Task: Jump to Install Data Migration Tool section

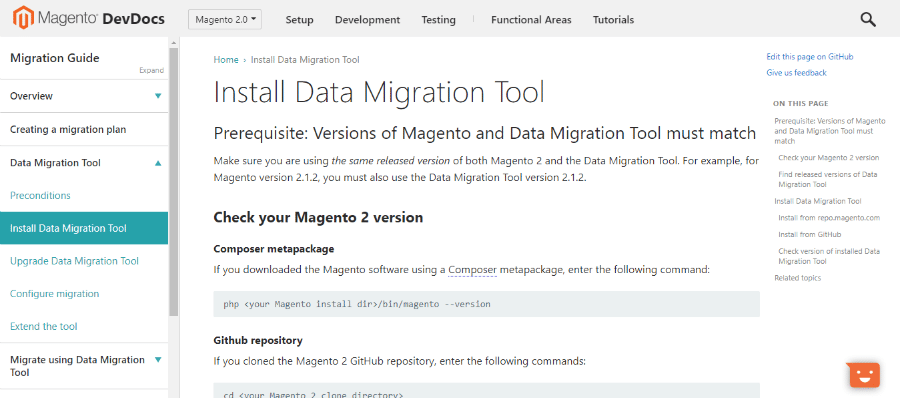Action: pyautogui.click(x=817, y=202)
